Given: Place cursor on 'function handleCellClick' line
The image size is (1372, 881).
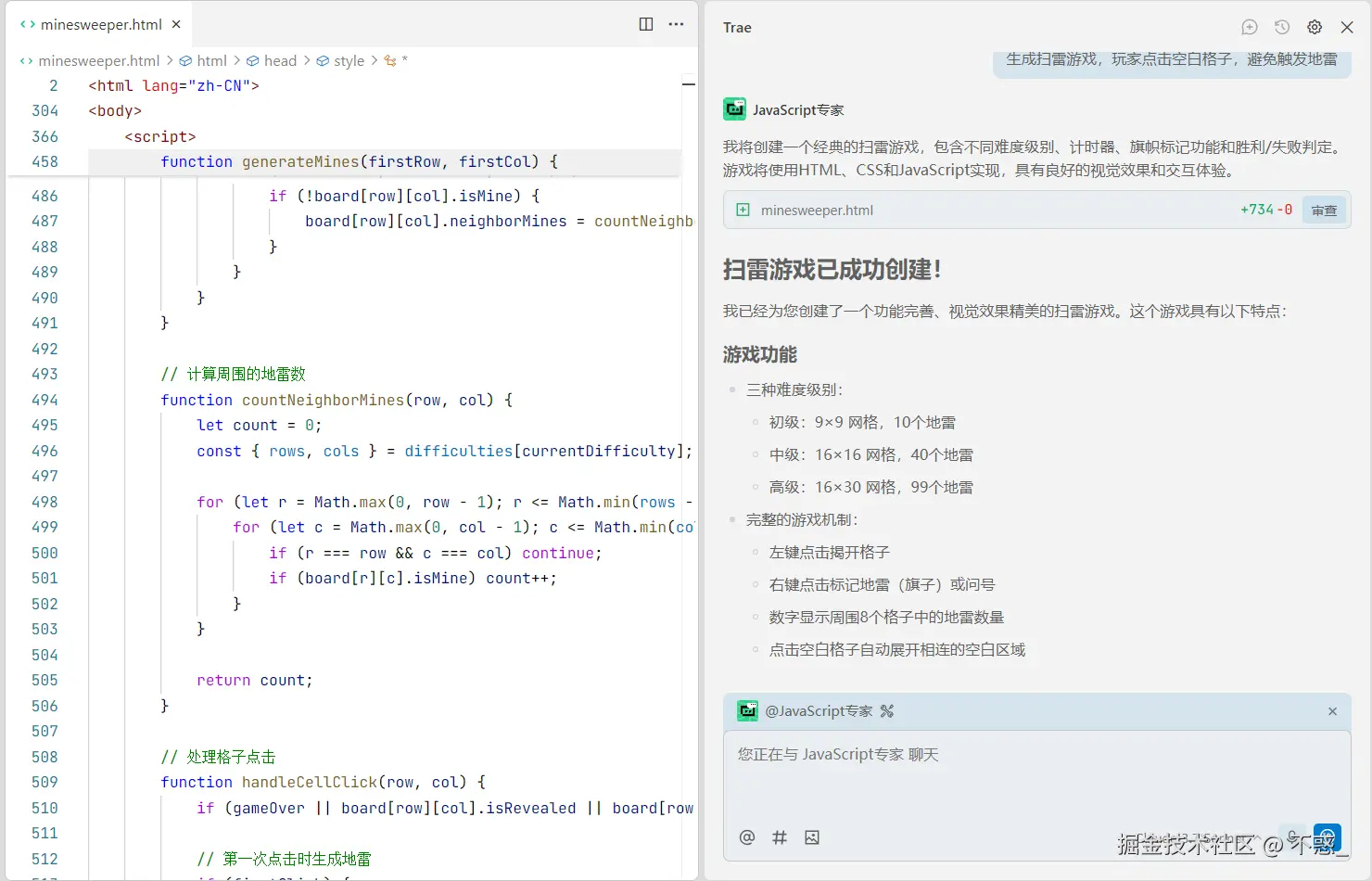Looking at the screenshot, I should click(x=323, y=782).
